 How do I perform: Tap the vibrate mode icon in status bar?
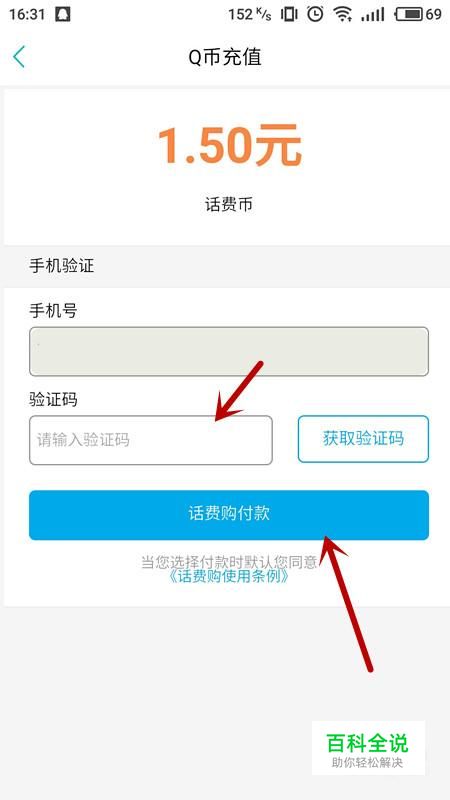coord(289,14)
